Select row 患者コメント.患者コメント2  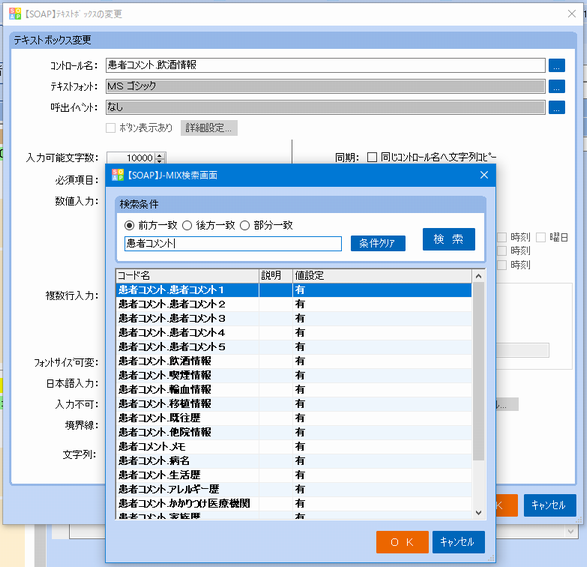294,304
